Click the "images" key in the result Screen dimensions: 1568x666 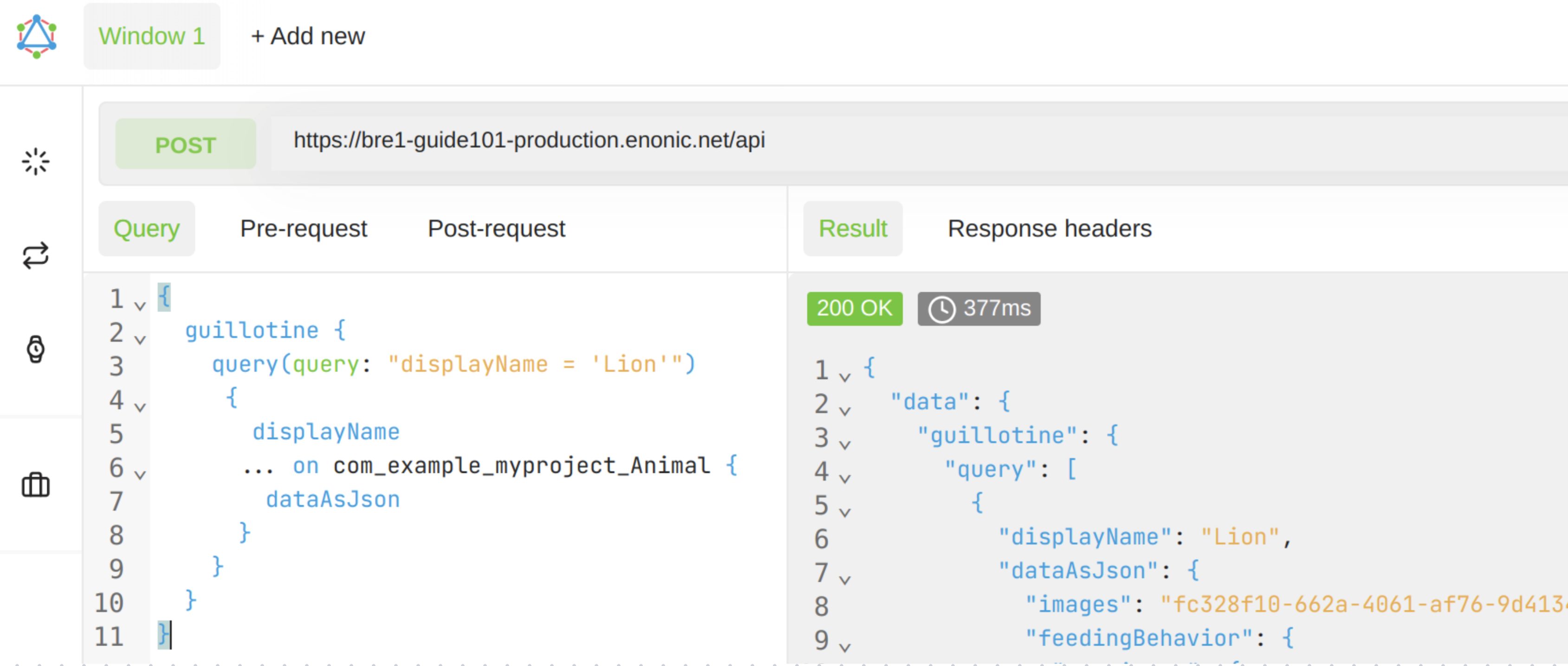pos(1078,605)
